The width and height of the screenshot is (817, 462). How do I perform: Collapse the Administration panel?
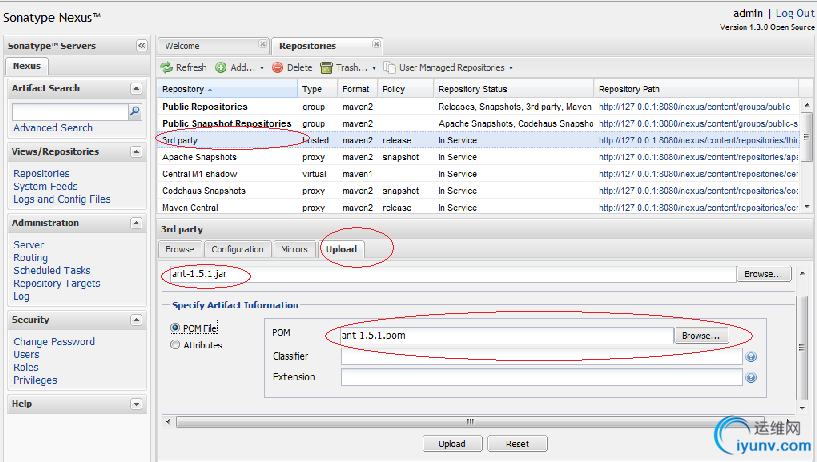click(x=136, y=223)
